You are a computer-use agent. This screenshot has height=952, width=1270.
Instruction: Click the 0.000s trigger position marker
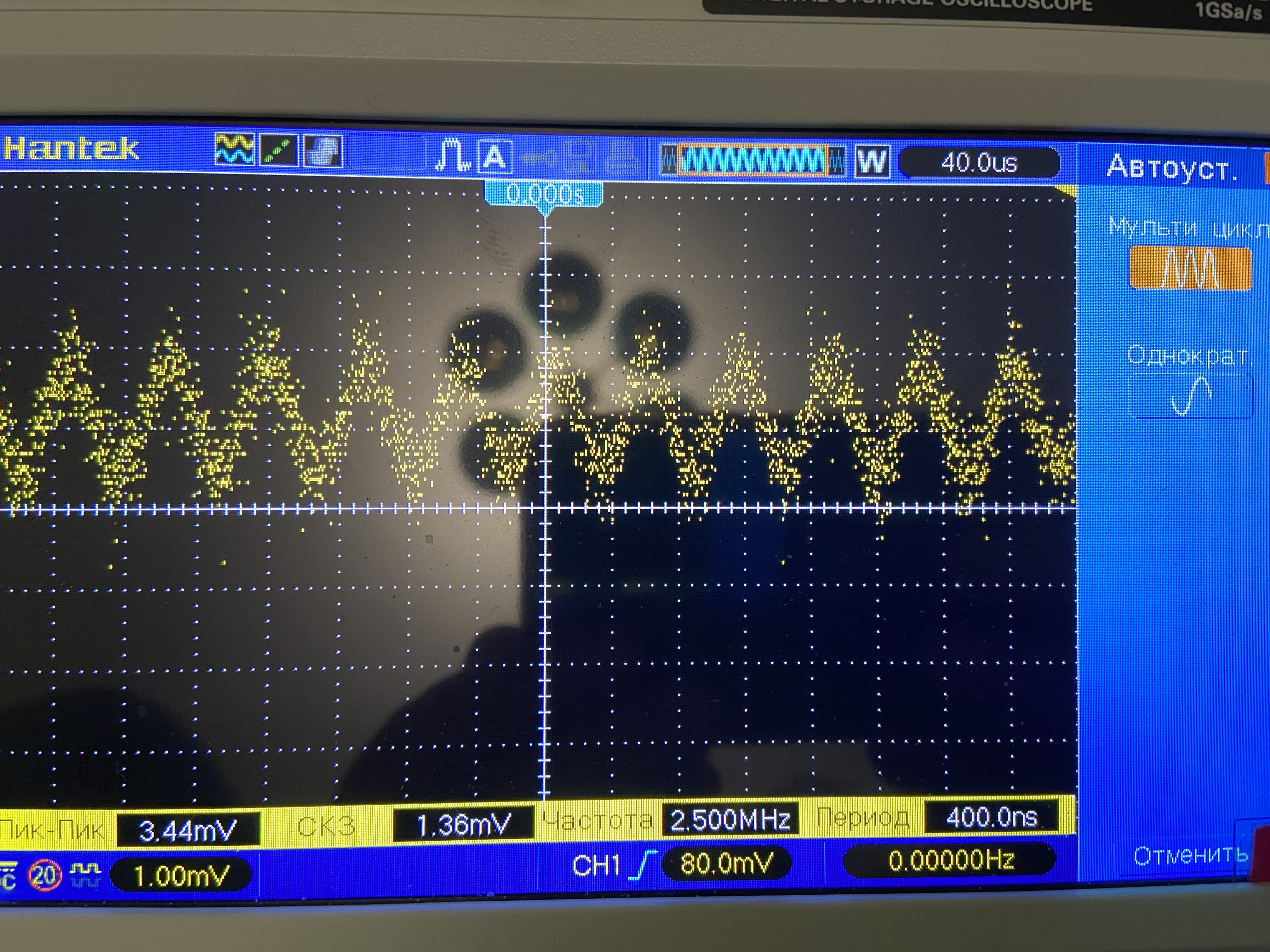point(544,194)
